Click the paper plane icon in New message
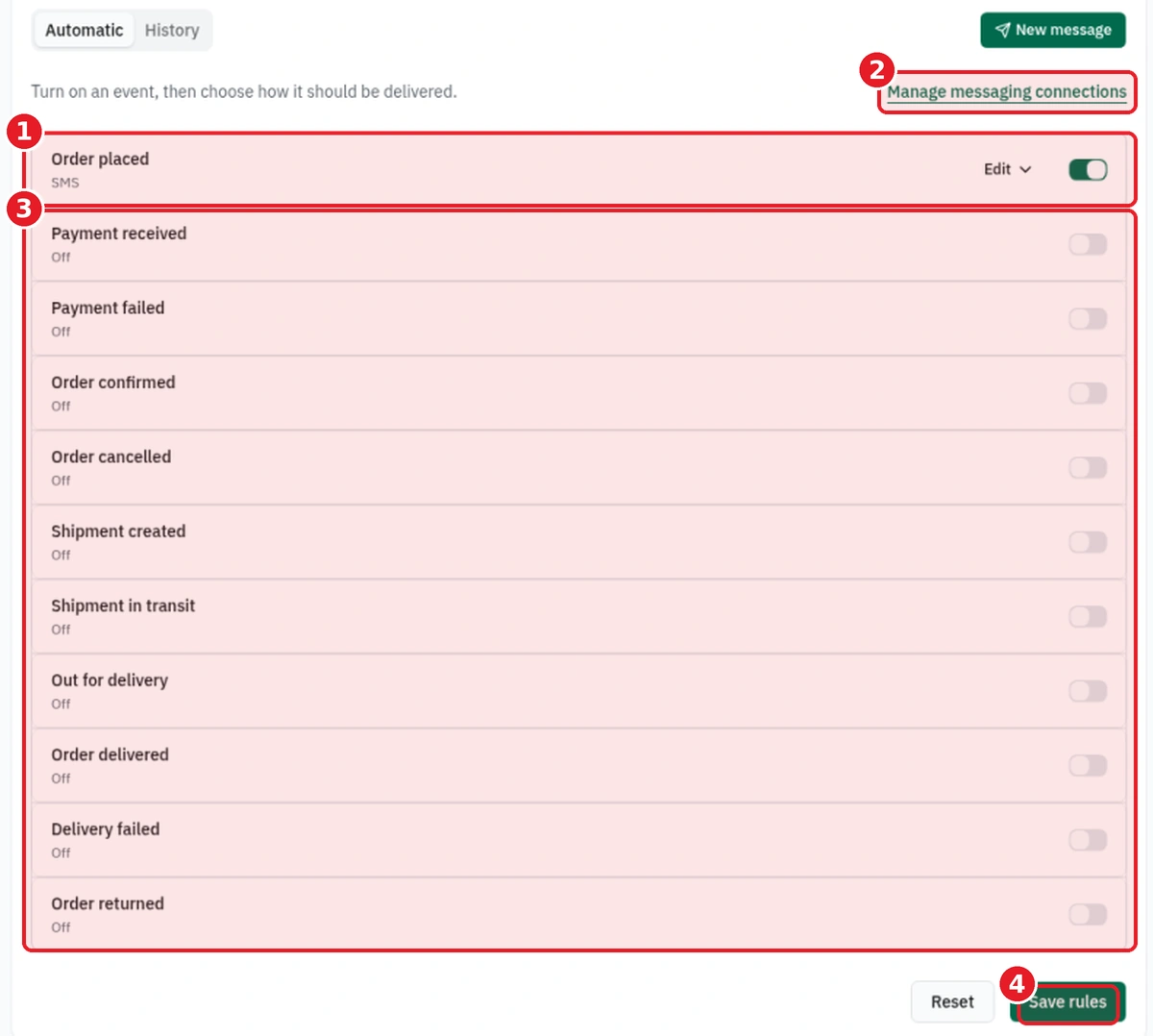The image size is (1153, 1036). point(1003,30)
